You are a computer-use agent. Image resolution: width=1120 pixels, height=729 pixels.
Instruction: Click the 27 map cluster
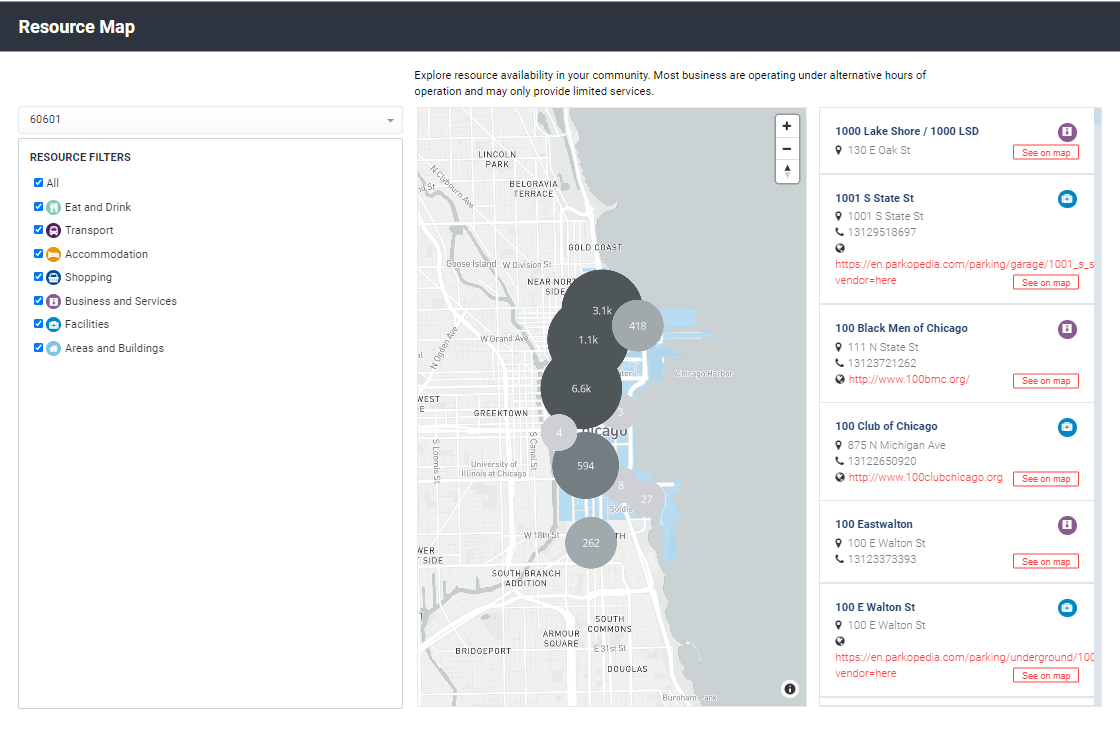point(646,499)
